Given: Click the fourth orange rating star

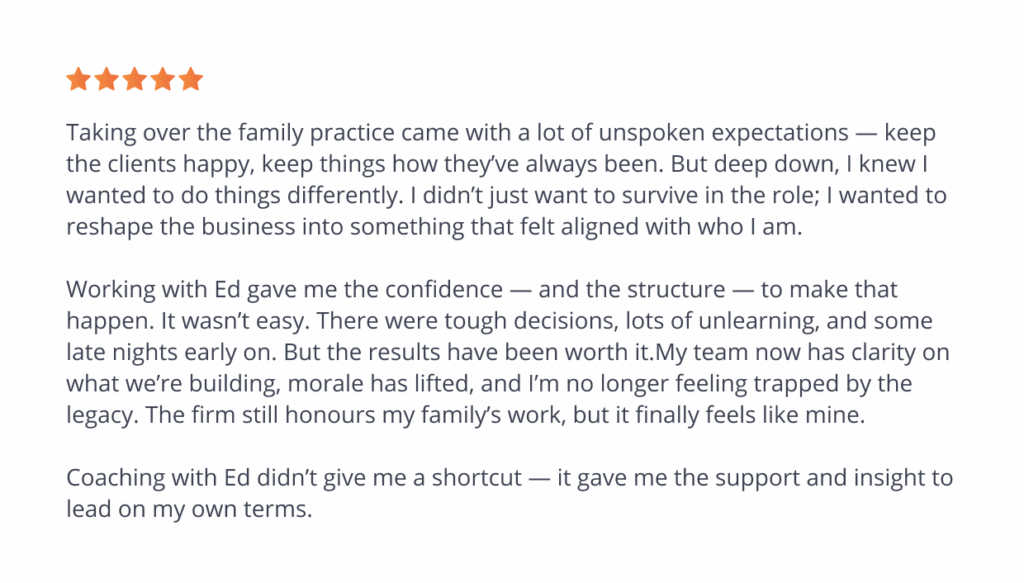Looking at the screenshot, I should click(163, 79).
